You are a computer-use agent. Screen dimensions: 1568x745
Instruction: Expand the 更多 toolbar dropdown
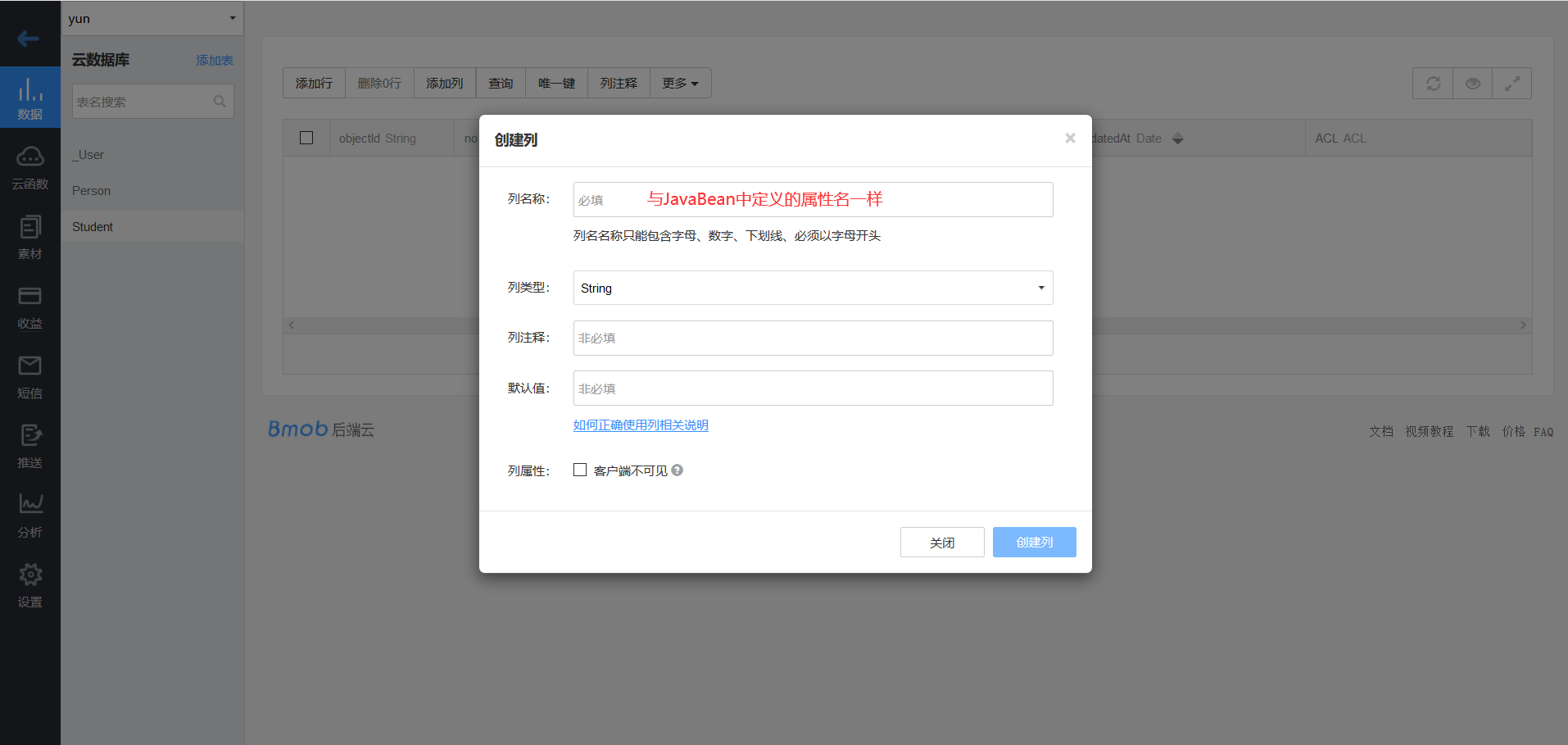680,83
